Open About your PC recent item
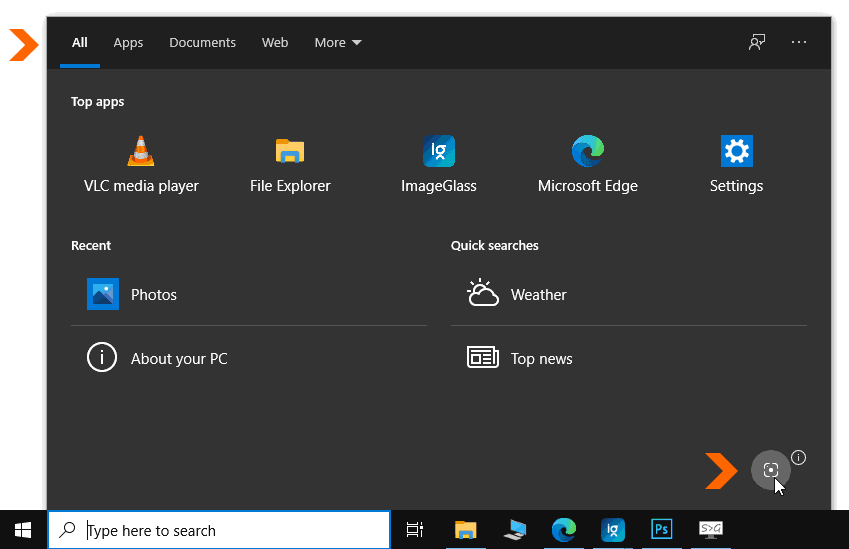849x549 pixels. (x=249, y=358)
